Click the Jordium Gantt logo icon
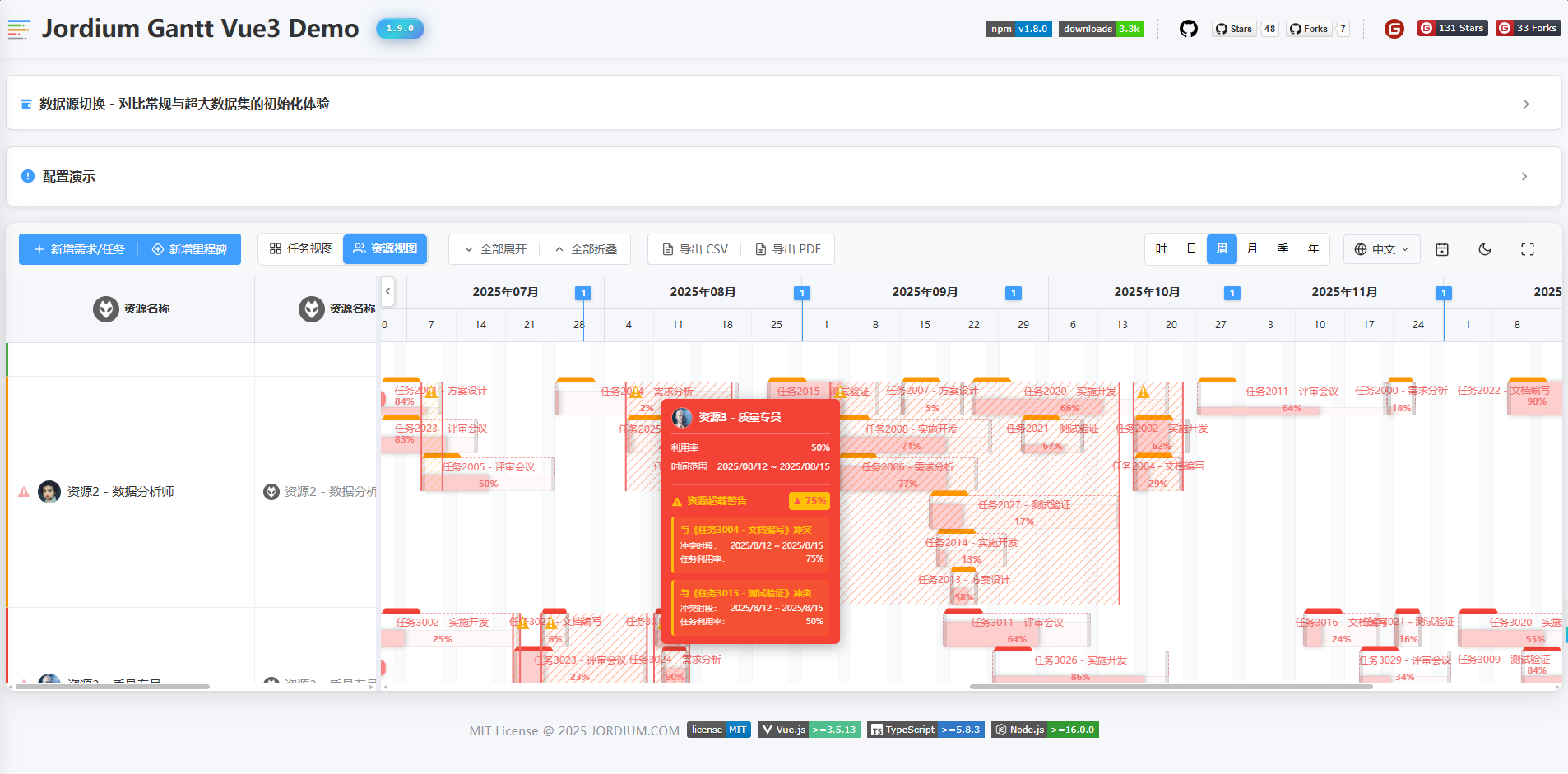This screenshot has height=774, width=1568. (19, 30)
